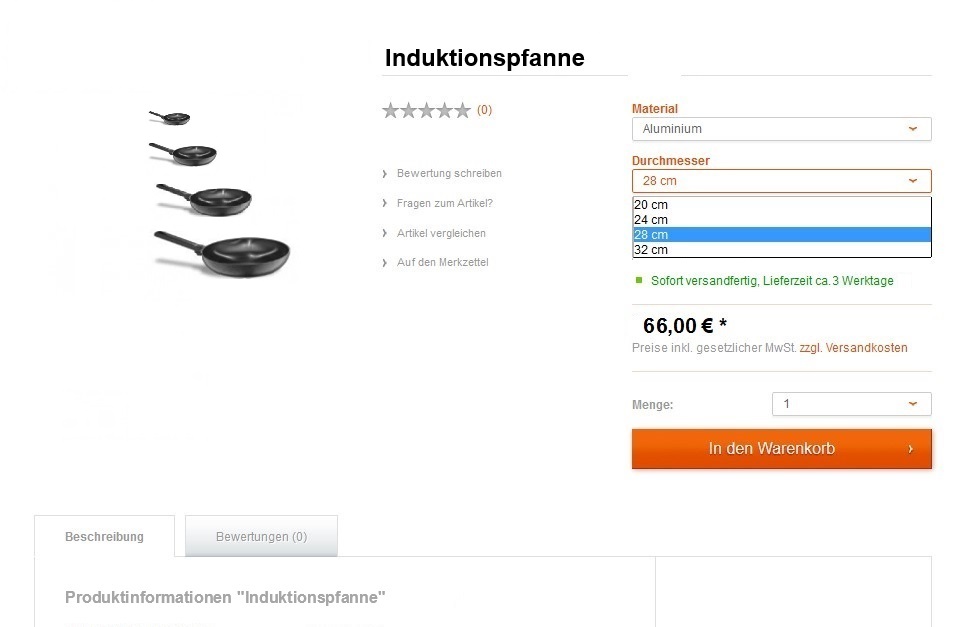Open the Material dropdown

click(781, 129)
